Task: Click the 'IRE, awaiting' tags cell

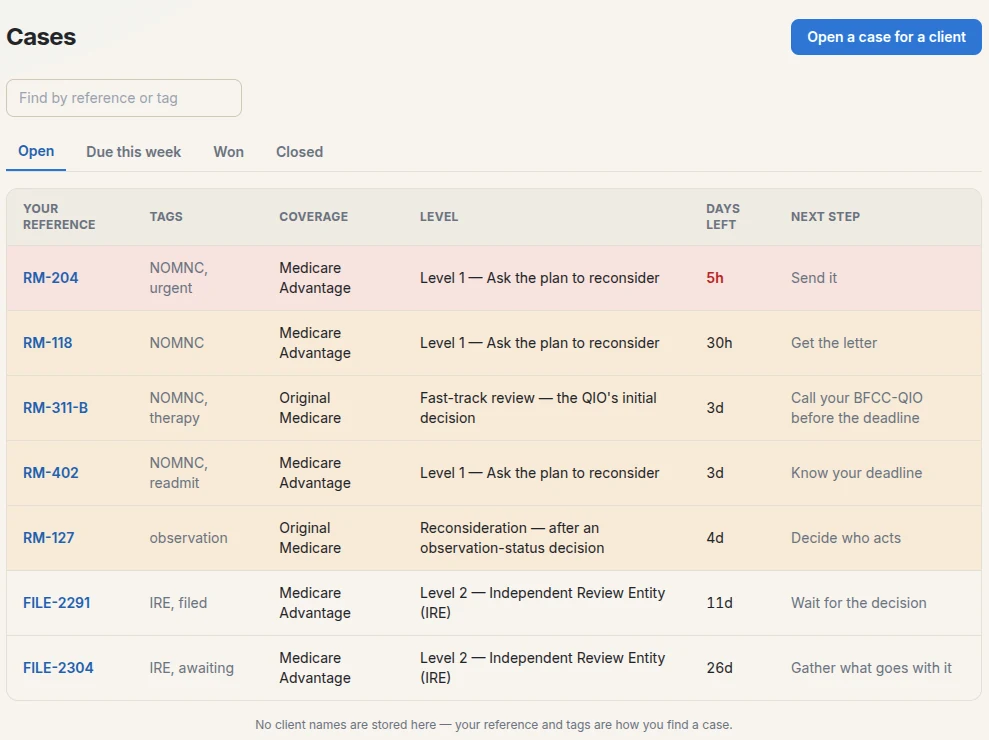Action: pyautogui.click(x=192, y=667)
